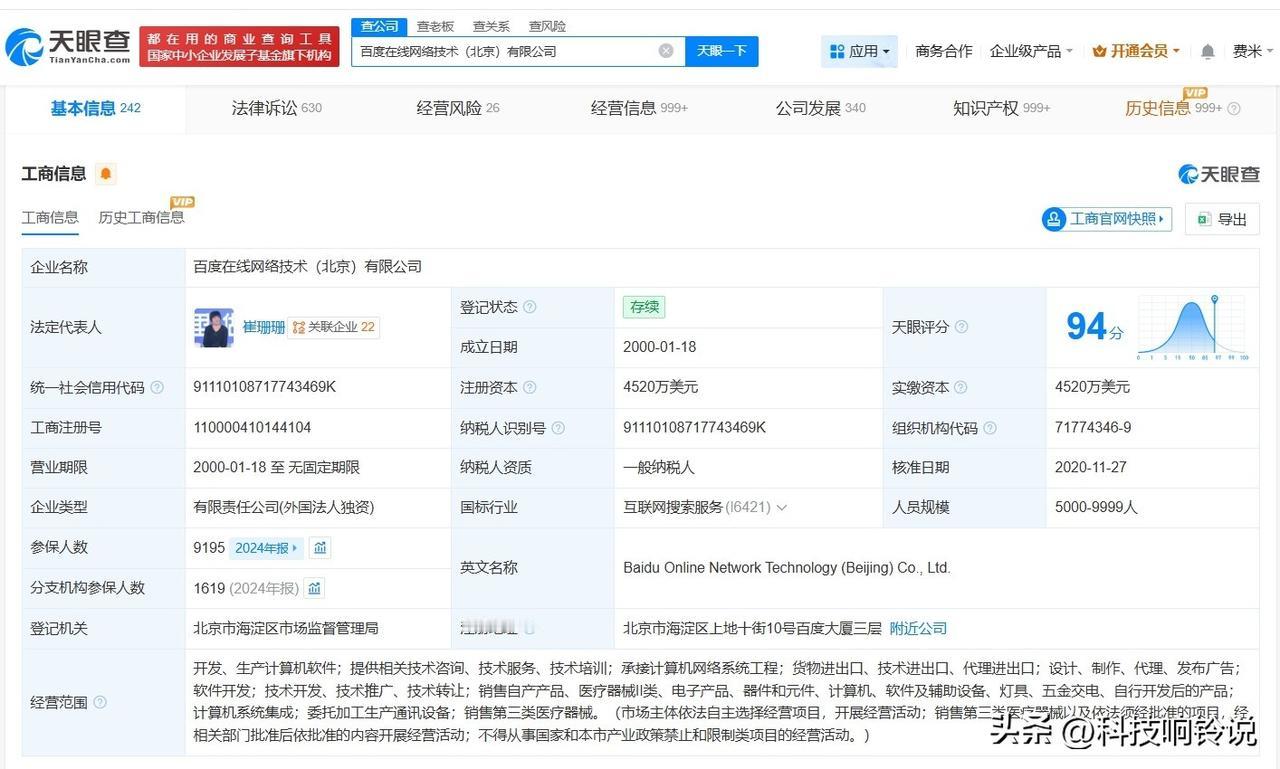This screenshot has height=769, width=1280.
Task: Switch to the 知识产权 tab
Action: click(1002, 109)
